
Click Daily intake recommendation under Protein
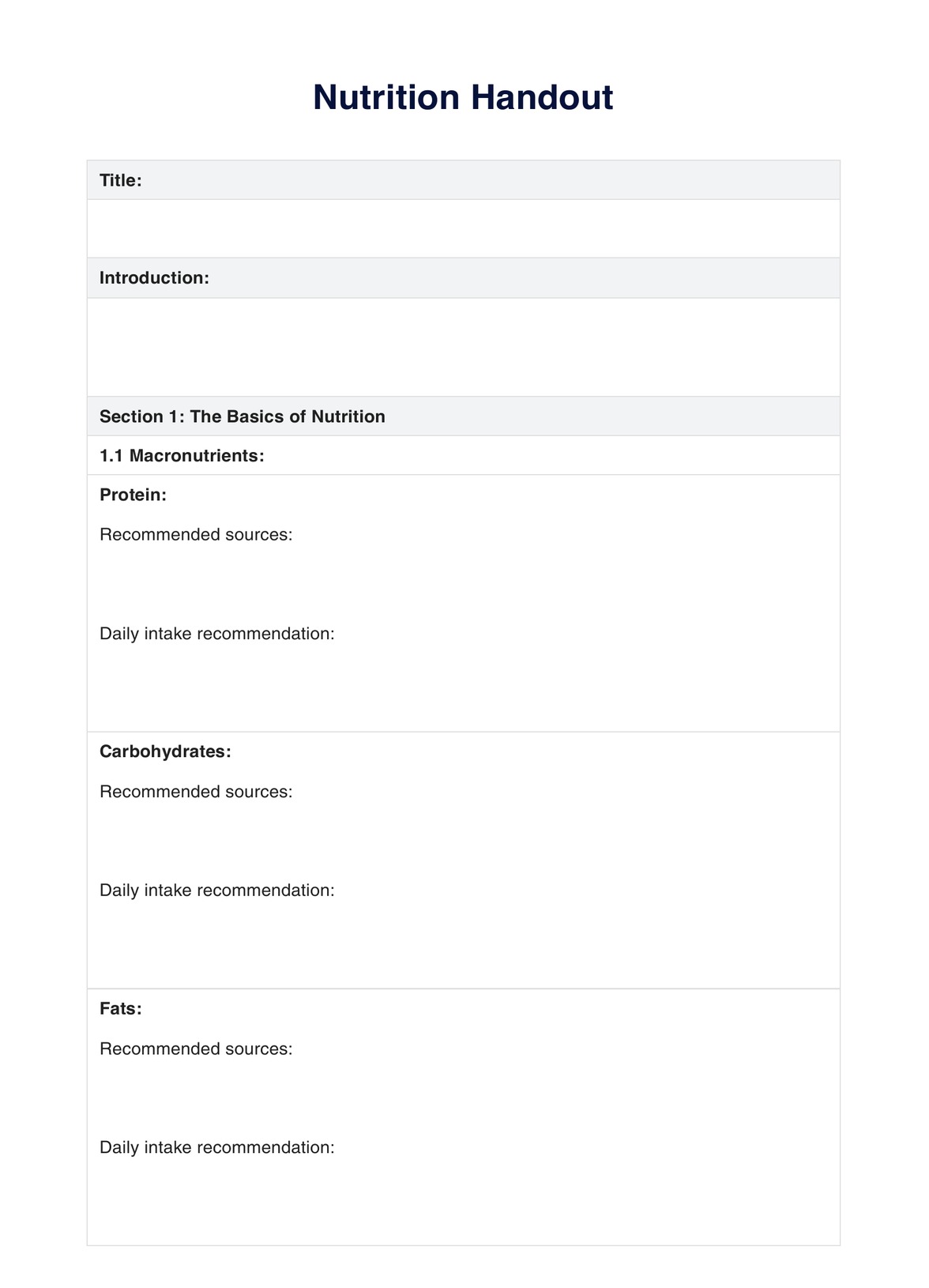[217, 634]
